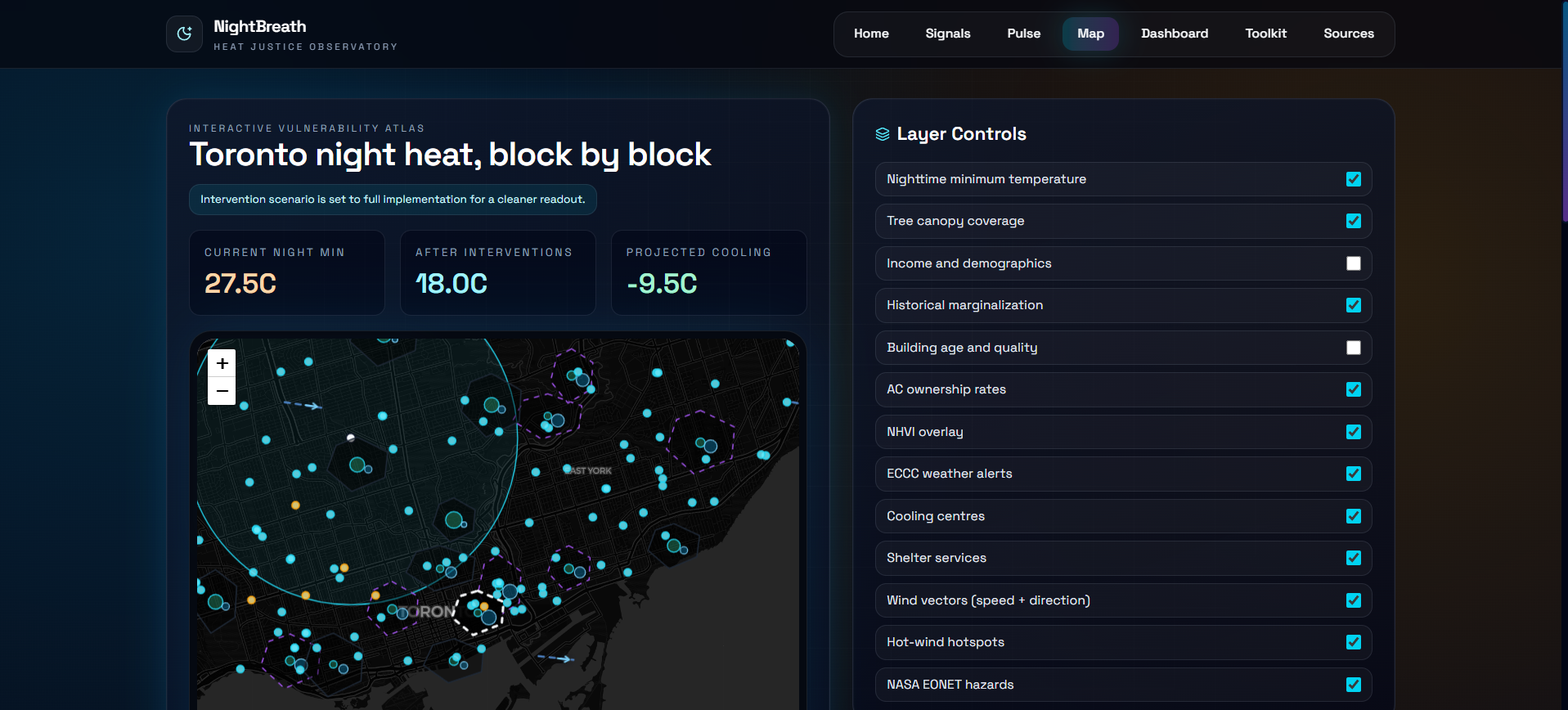The width and height of the screenshot is (1568, 710).
Task: Click the EAST YORK label on map
Action: point(588,471)
